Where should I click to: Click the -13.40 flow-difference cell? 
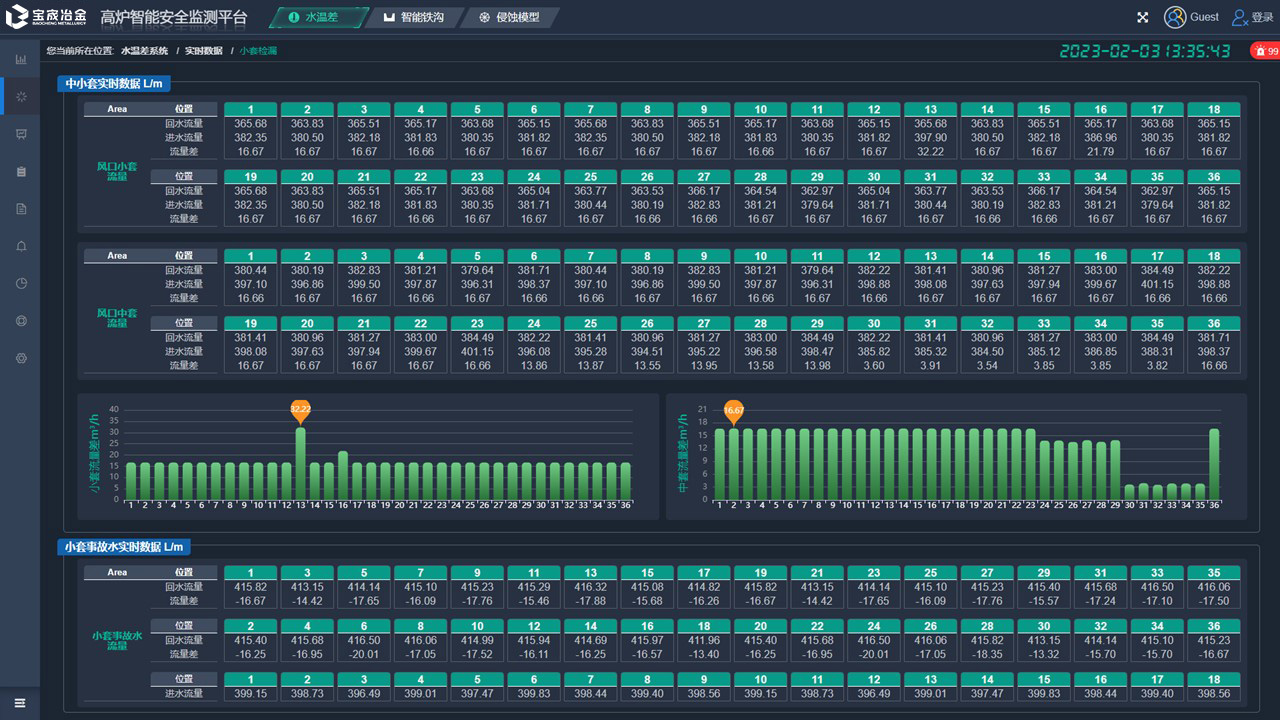(704, 654)
